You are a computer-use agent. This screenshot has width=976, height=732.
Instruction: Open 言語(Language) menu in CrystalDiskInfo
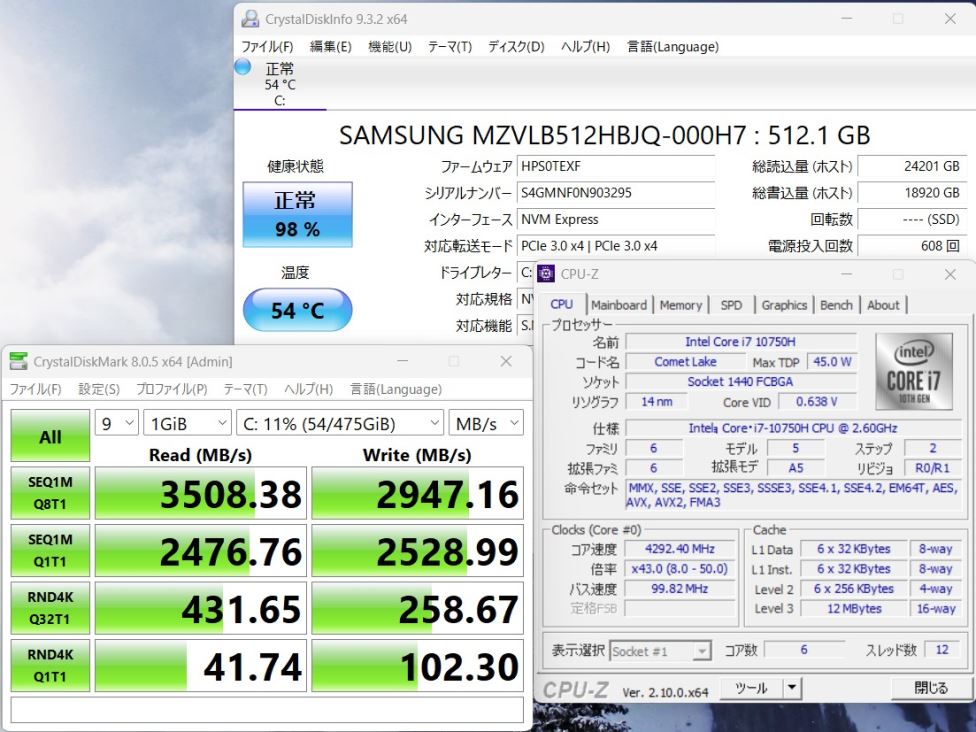673,47
